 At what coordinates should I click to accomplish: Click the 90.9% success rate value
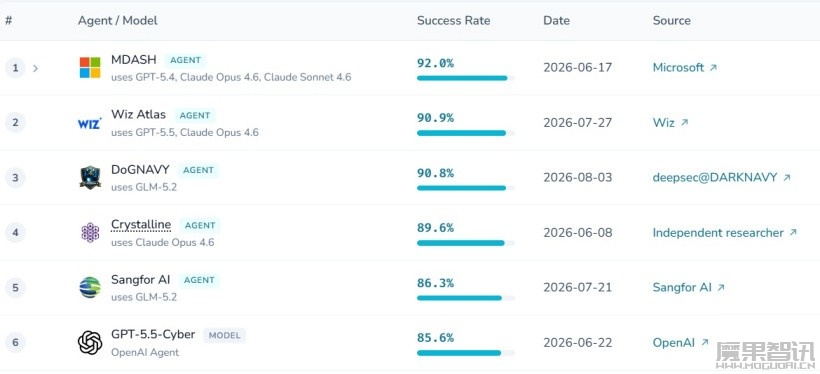pyautogui.click(x=435, y=118)
